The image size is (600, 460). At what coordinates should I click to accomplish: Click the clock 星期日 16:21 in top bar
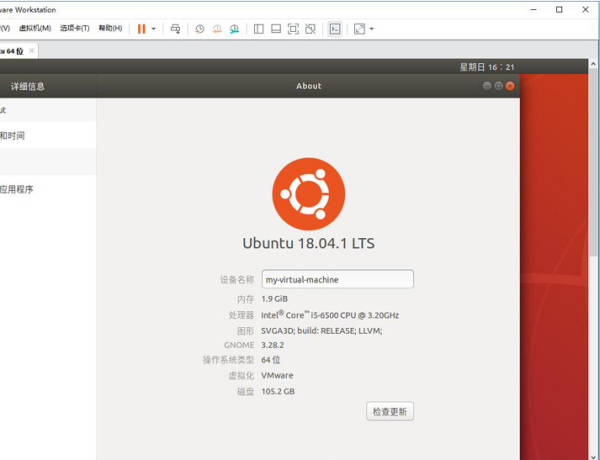[x=487, y=67]
